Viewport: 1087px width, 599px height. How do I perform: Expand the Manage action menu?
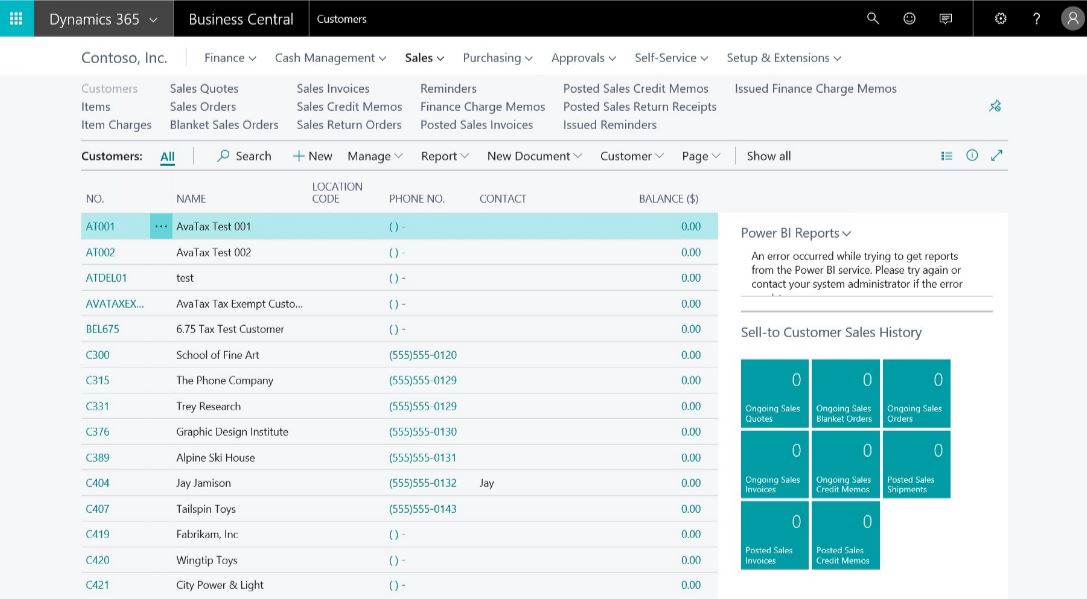tap(375, 157)
